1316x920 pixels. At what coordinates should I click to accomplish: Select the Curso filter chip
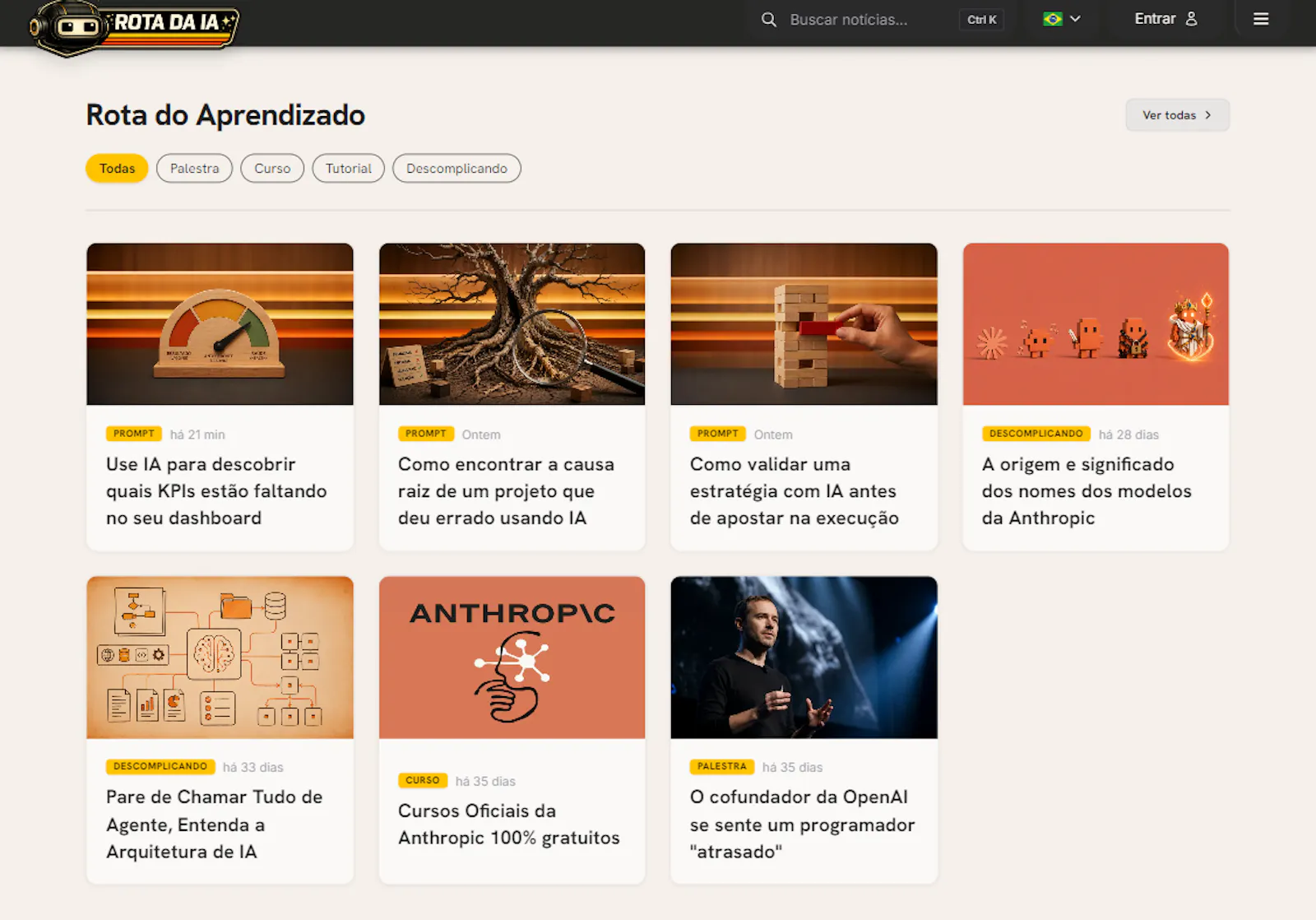(272, 169)
